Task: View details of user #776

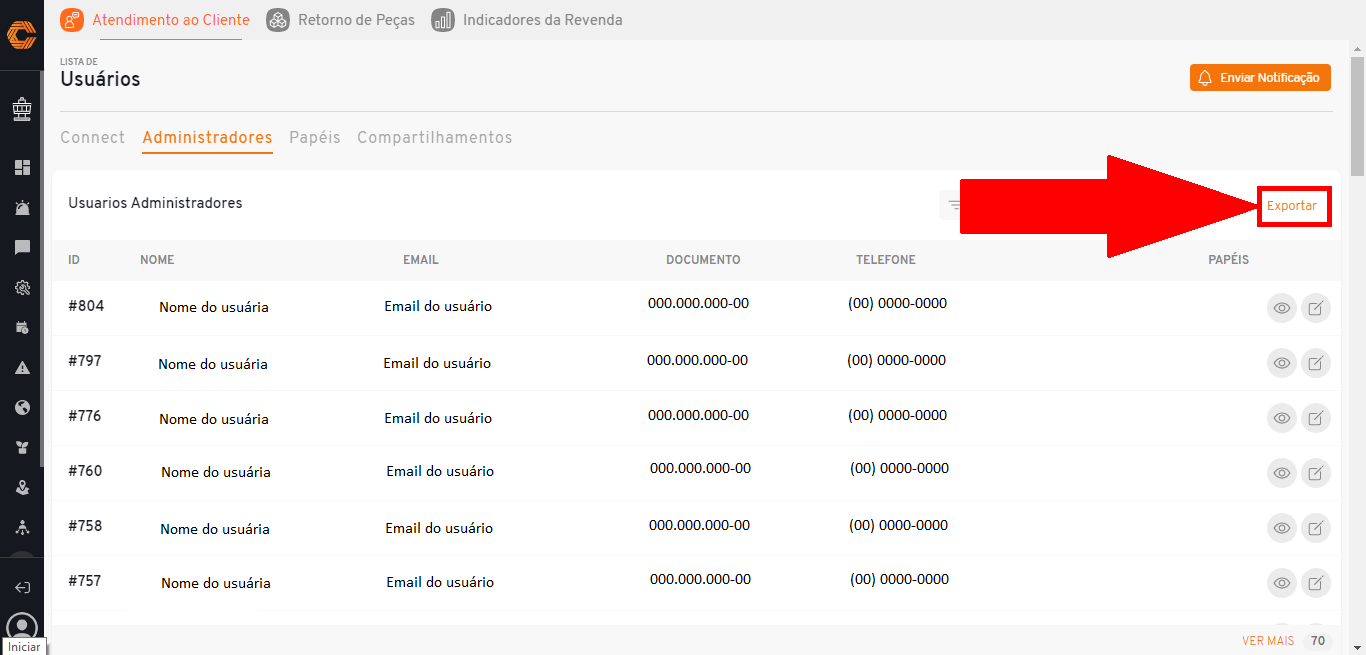Action: pyautogui.click(x=1281, y=418)
